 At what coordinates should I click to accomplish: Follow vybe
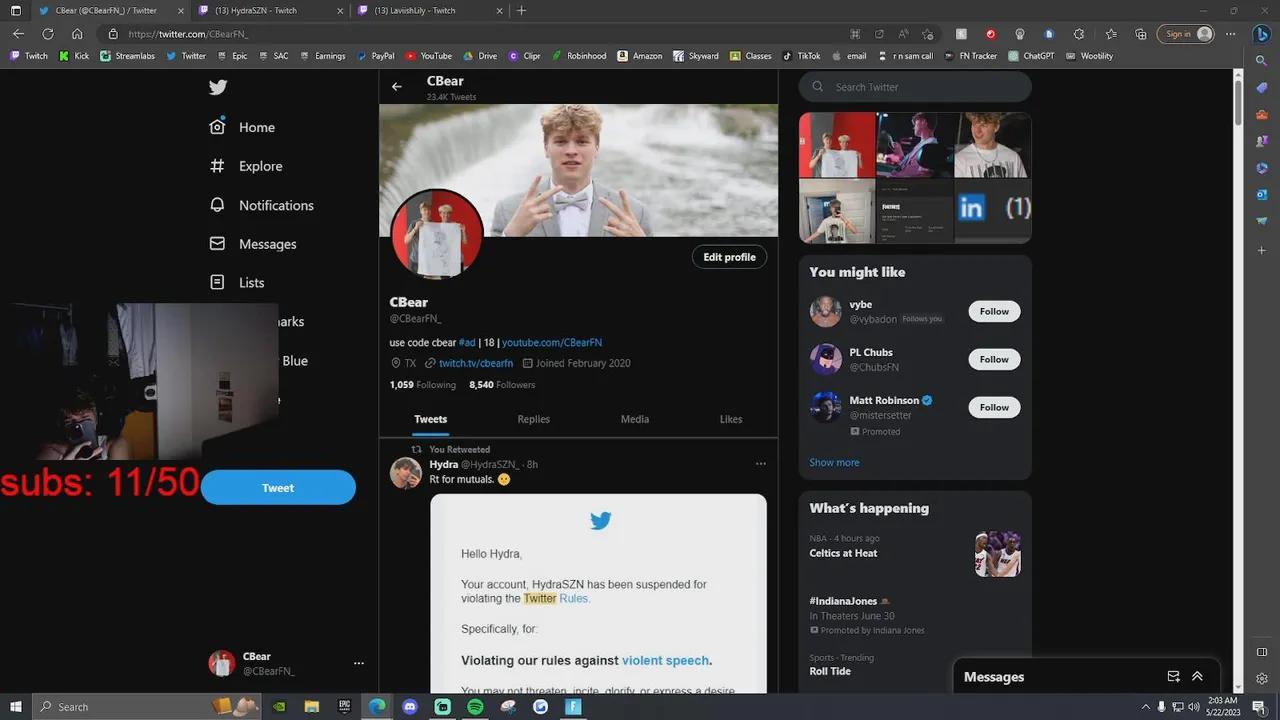pyautogui.click(x=994, y=311)
